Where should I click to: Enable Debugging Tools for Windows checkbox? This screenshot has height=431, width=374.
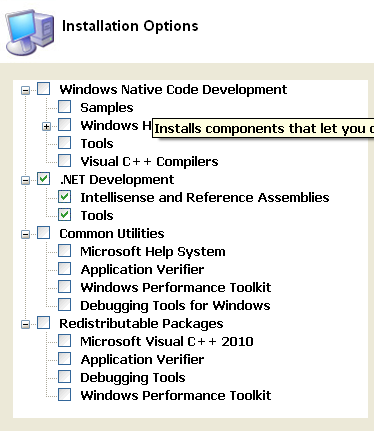click(64, 305)
